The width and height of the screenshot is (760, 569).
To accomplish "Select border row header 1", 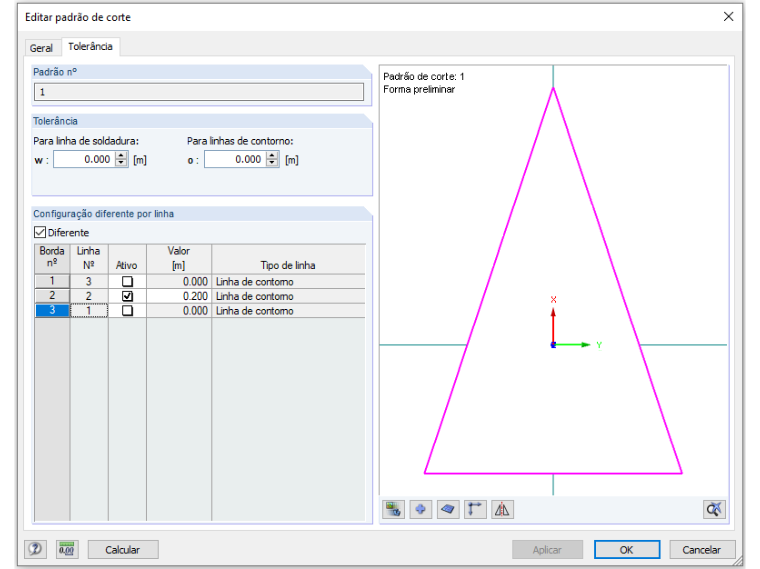I will (52, 281).
